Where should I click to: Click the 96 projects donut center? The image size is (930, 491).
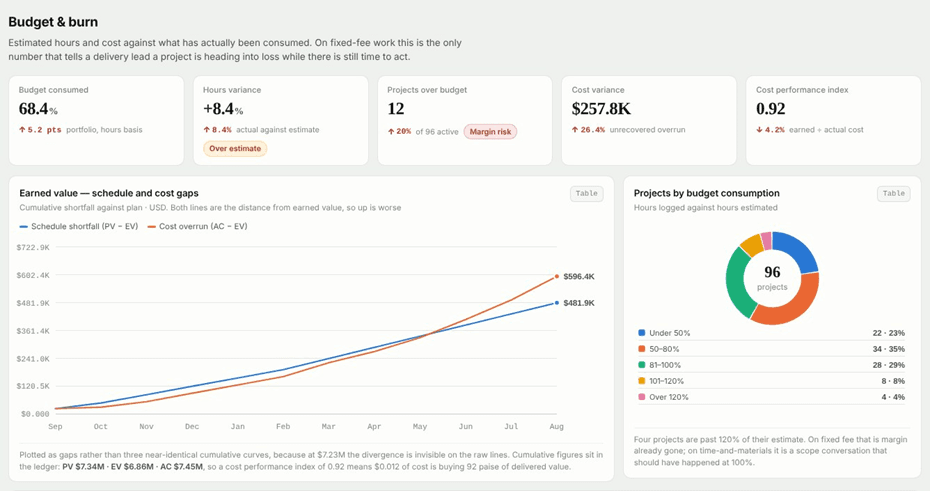point(772,278)
